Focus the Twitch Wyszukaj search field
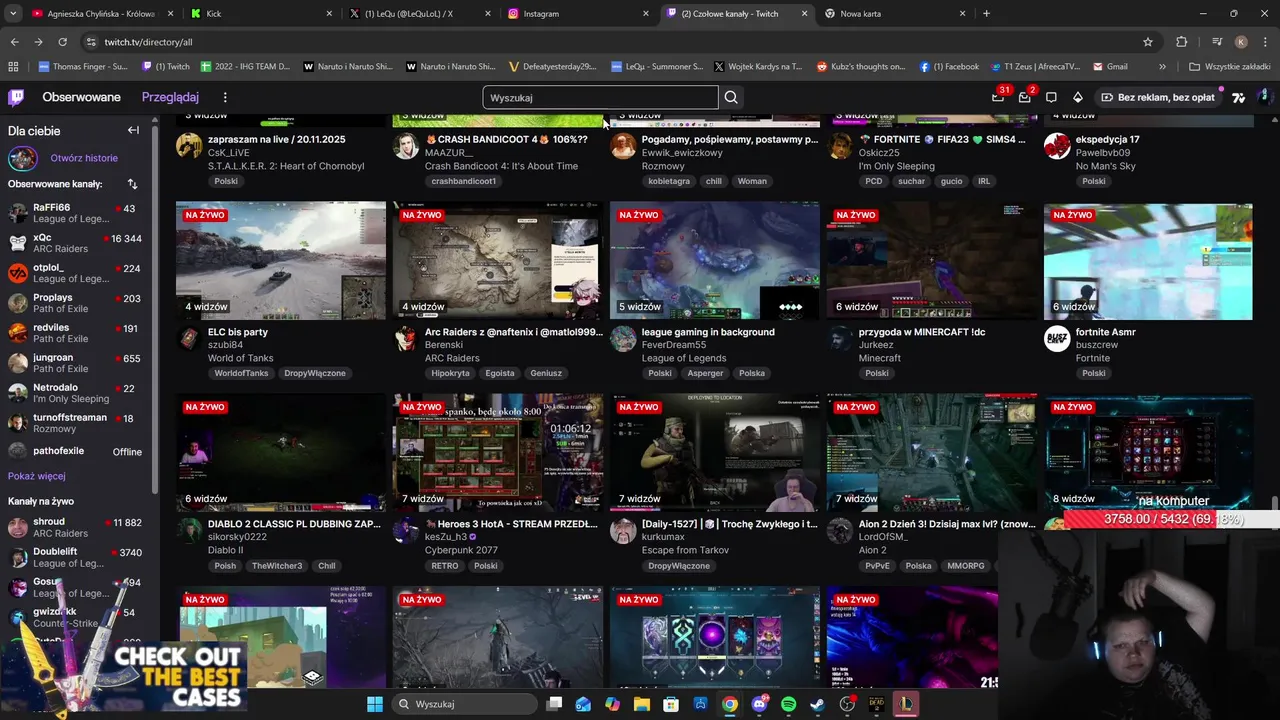Viewport: 1280px width, 720px height. (600, 97)
